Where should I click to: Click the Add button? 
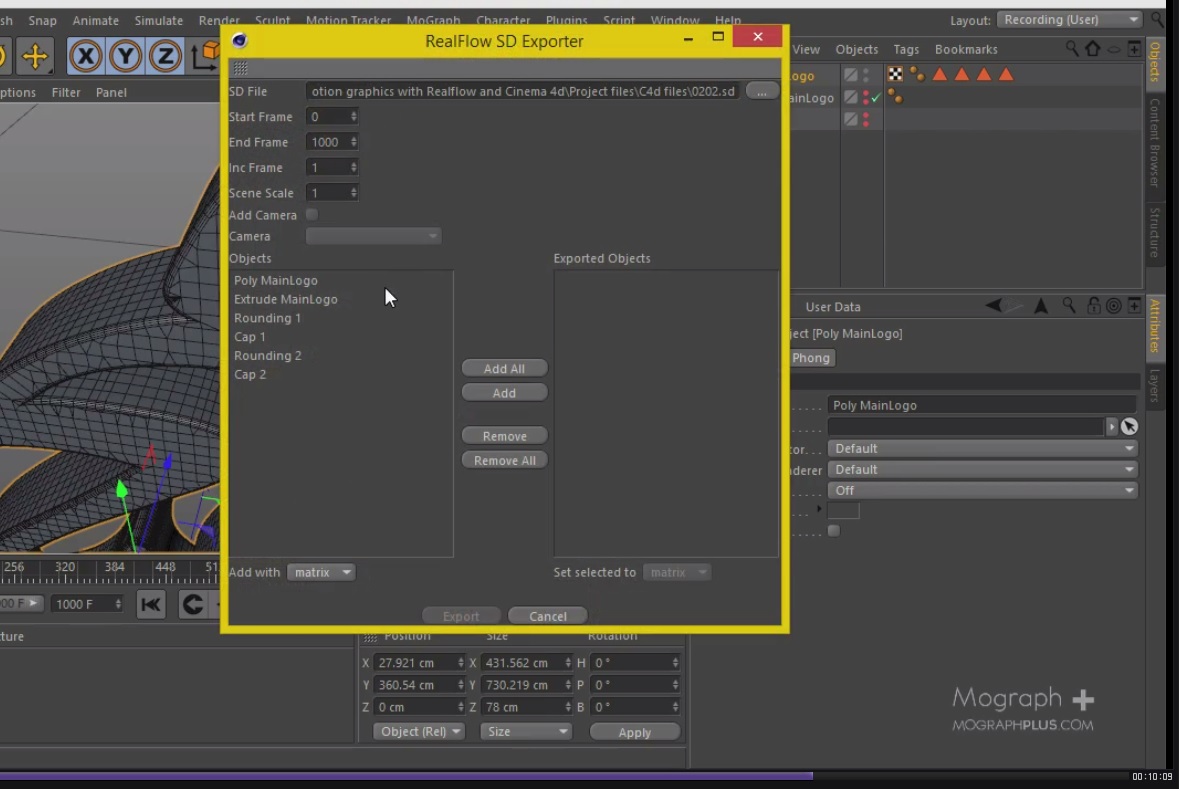[x=505, y=393]
